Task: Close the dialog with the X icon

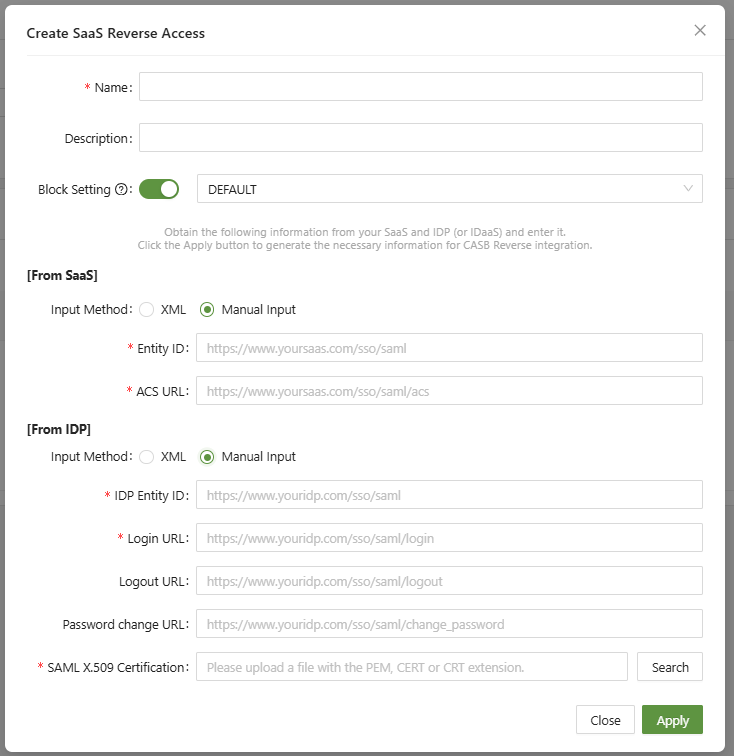Action: coord(700,31)
